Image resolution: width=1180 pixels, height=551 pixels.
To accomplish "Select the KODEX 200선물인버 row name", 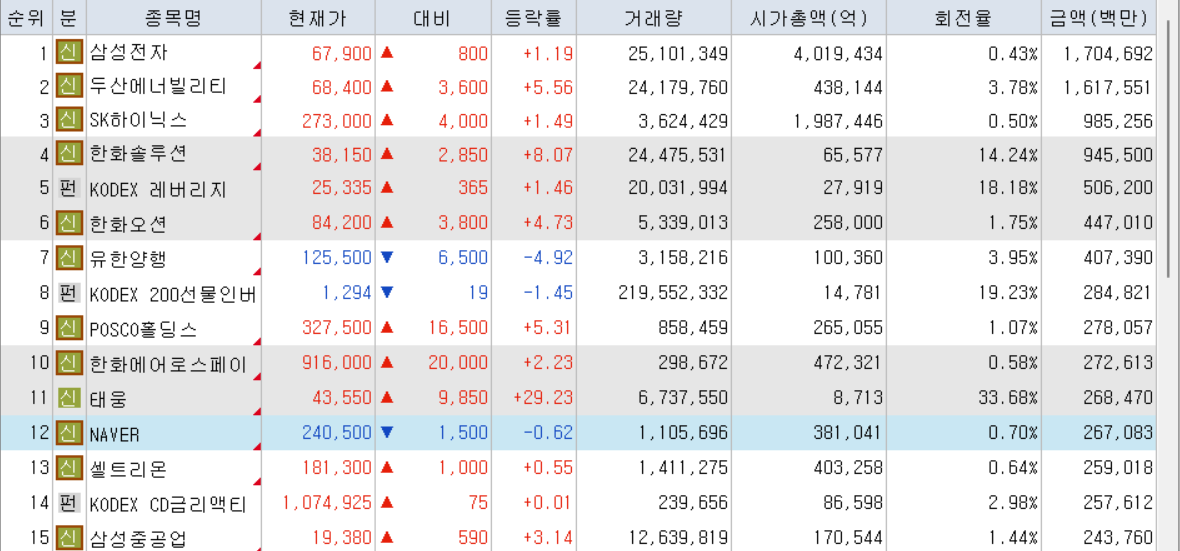I will pyautogui.click(x=174, y=294).
